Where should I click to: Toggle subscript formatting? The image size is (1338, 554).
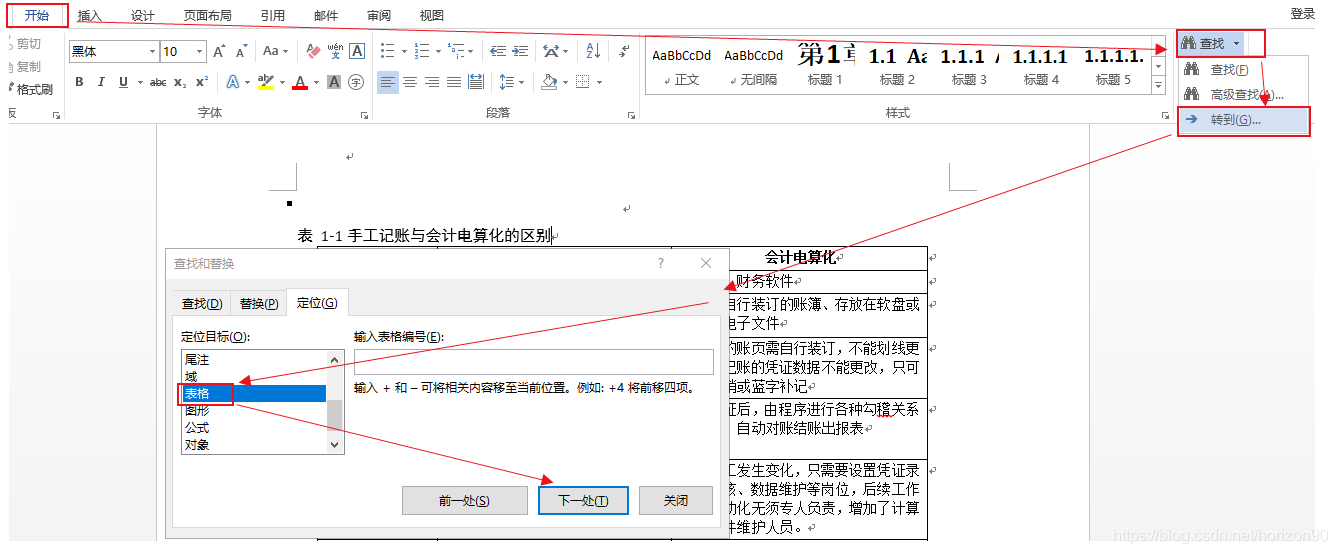coord(180,82)
